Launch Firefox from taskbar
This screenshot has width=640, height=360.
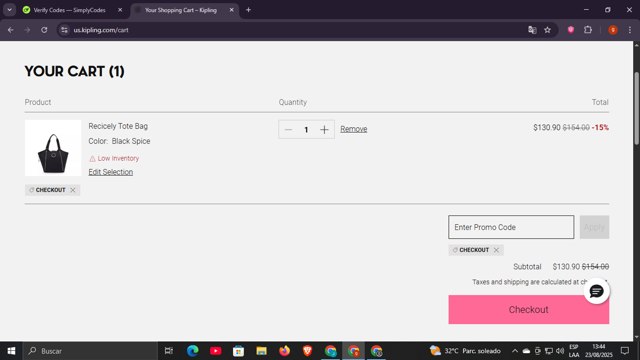[x=284, y=351]
